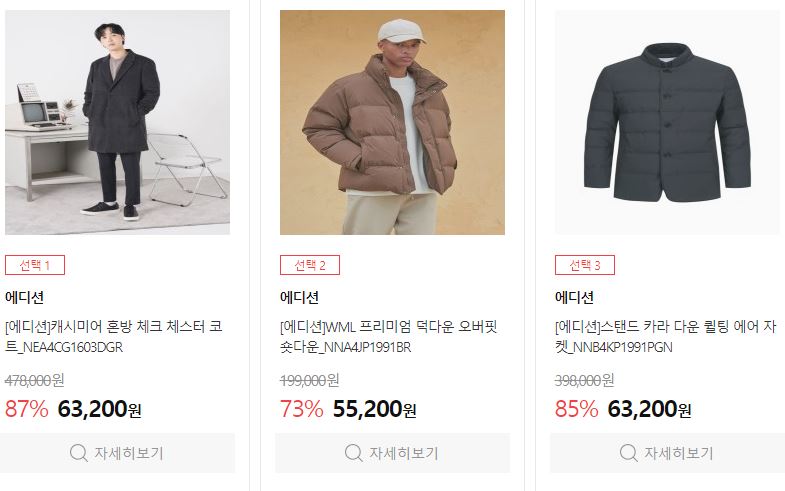Open the gray check coat product photo
Screen dimensions: 785x491
coord(117,122)
